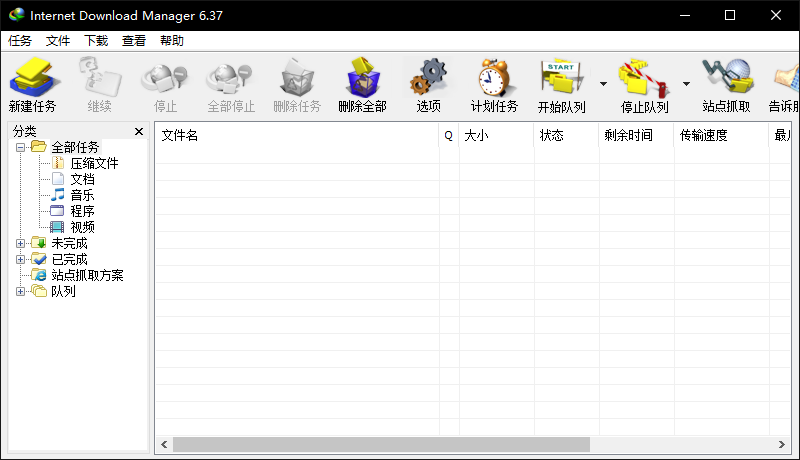
Task: Open 计划任务 (scheduler) clock icon
Action: [494, 78]
